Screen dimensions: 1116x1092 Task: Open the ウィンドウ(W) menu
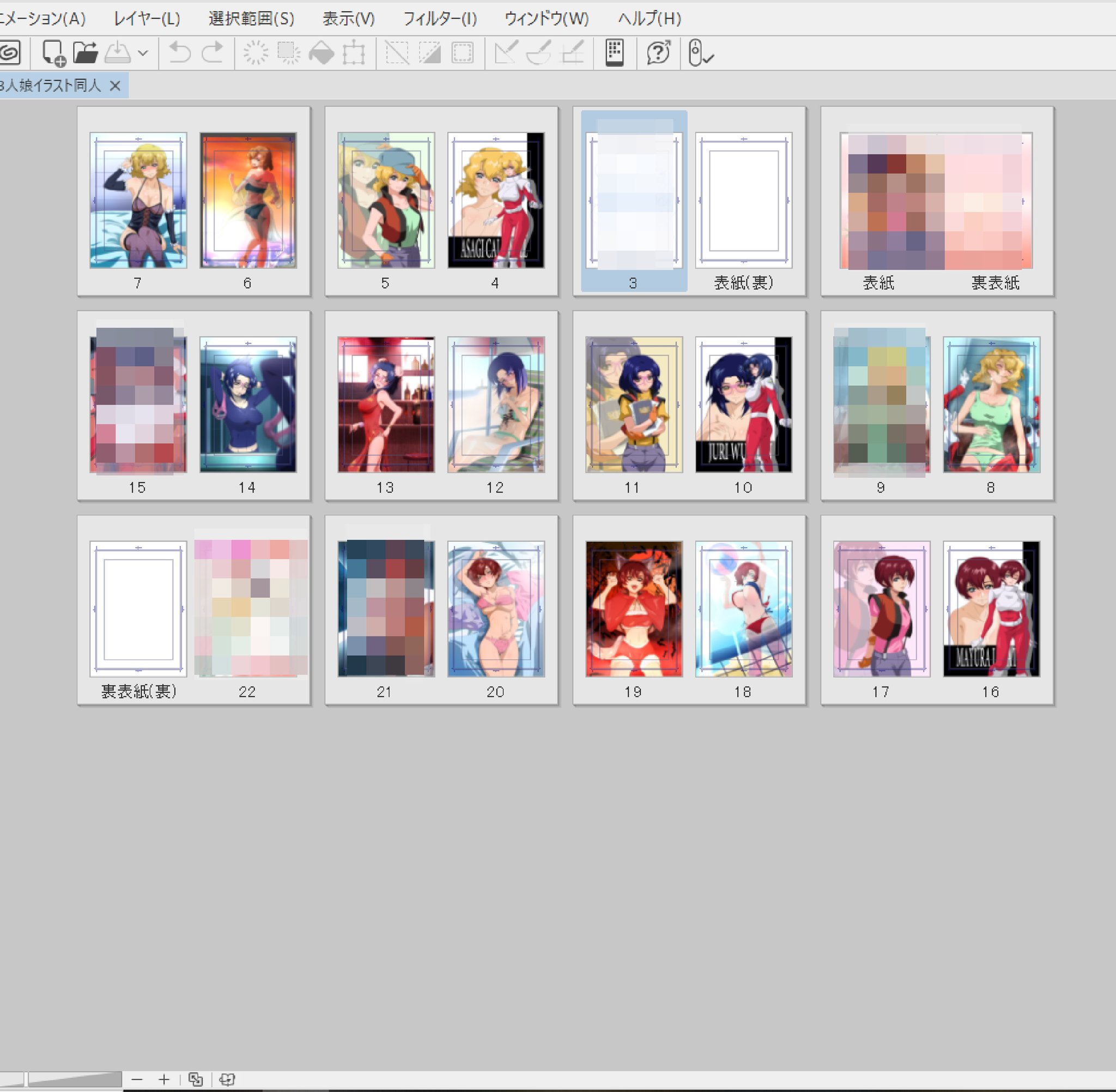pyautogui.click(x=547, y=19)
